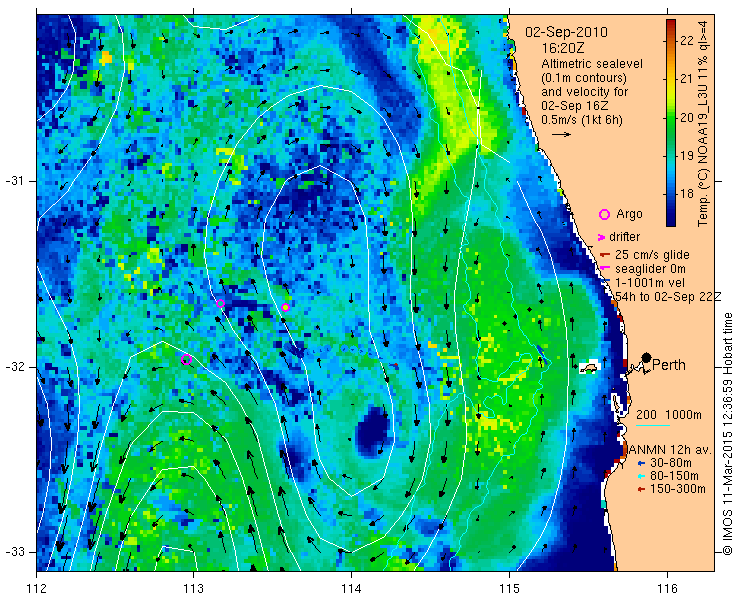Viewport: 740px width, 600px height.
Task: Click the x-axis longitude label 115
Action: pos(509,589)
